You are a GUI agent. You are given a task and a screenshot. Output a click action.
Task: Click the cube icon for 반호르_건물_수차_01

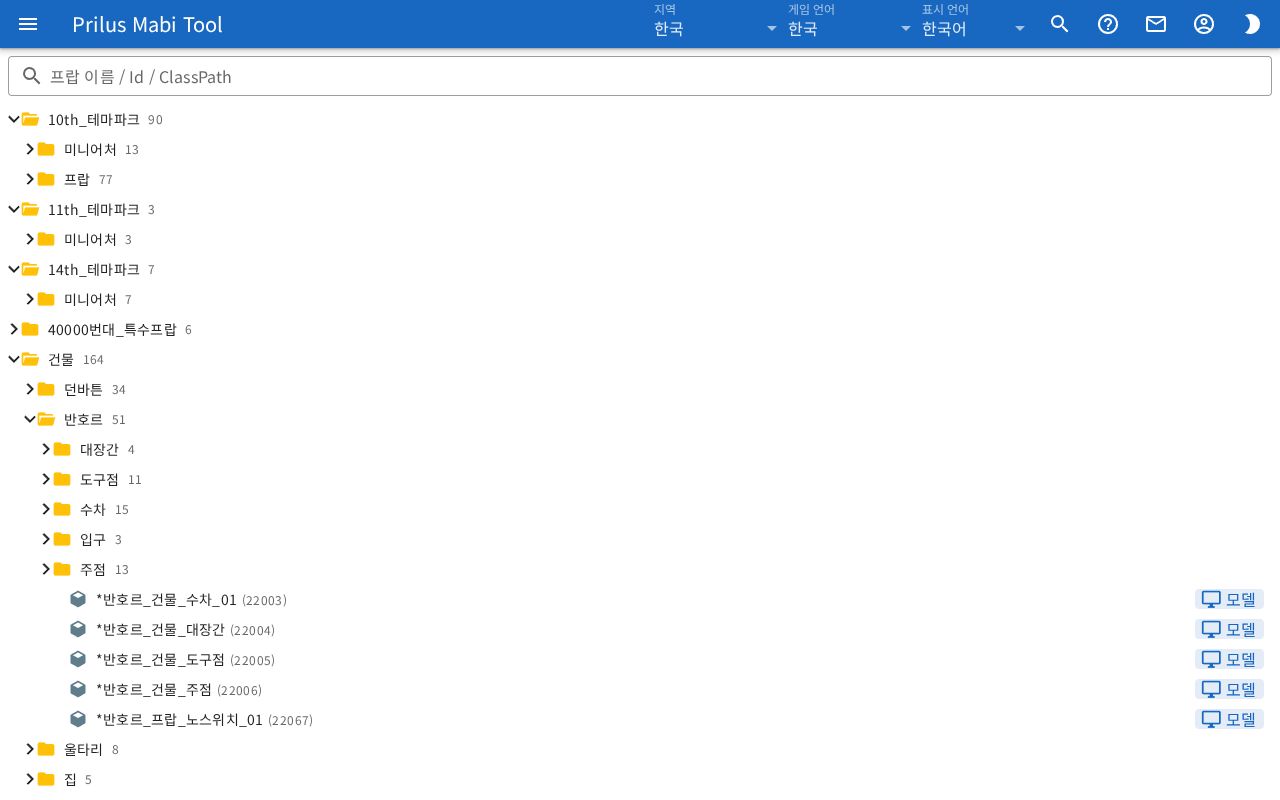(78, 599)
